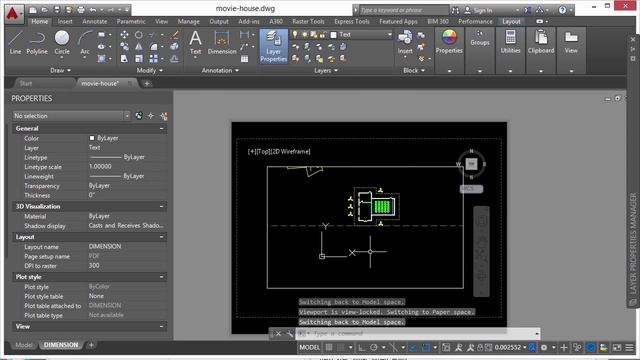Screen dimensions: 640x360
Task: Select the Dimension tool
Action: tap(222, 42)
